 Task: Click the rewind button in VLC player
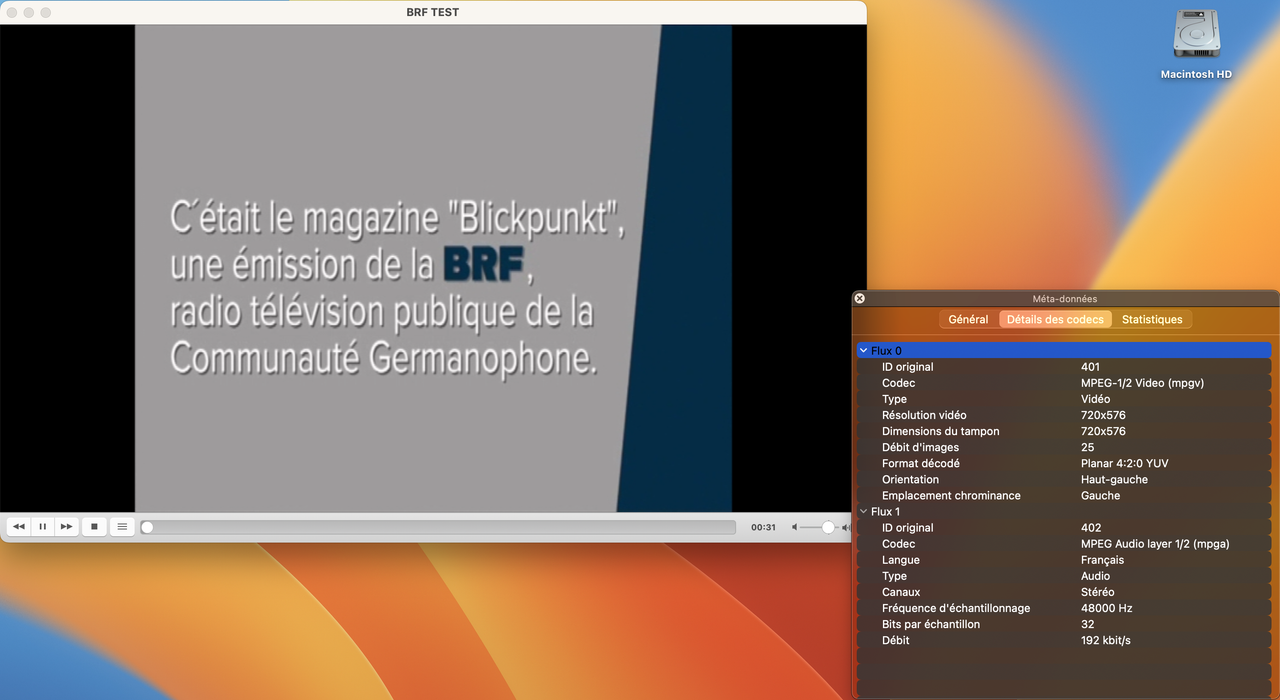point(18,526)
